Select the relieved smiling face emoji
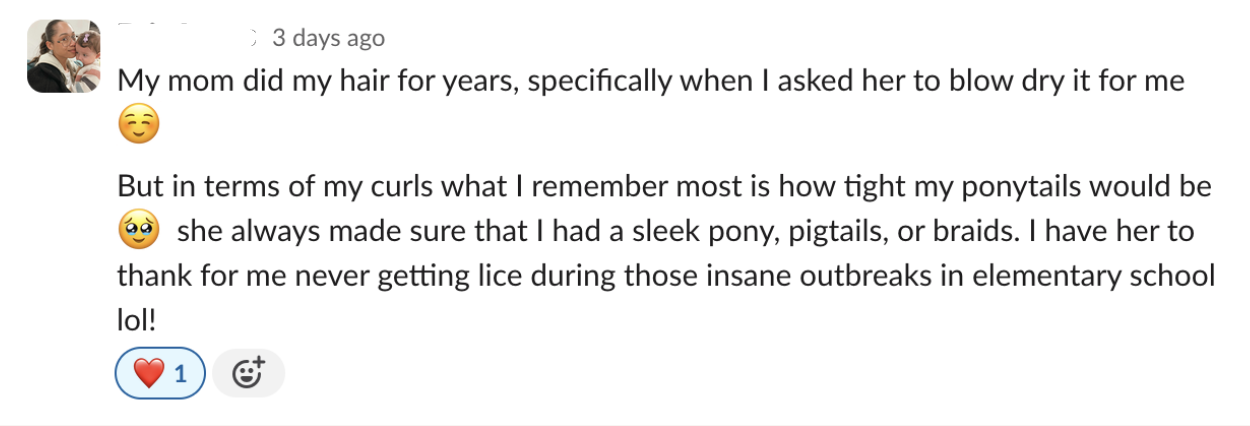 [x=138, y=127]
